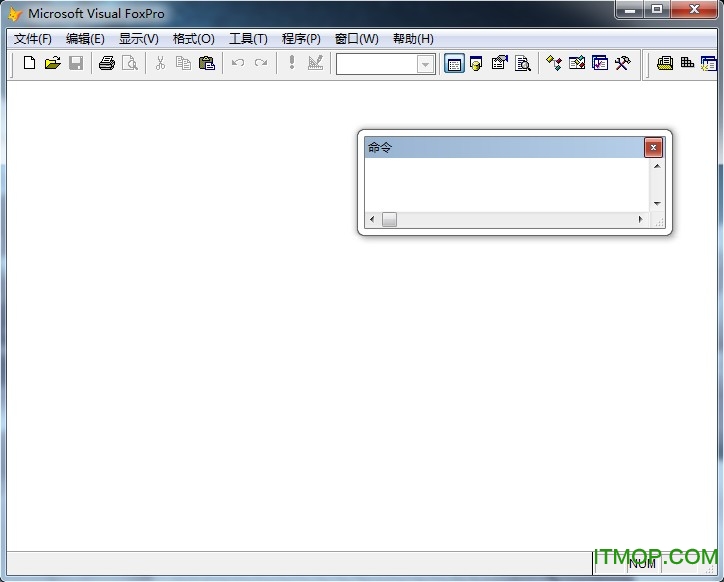Open the 编辑(E) menu

85,39
